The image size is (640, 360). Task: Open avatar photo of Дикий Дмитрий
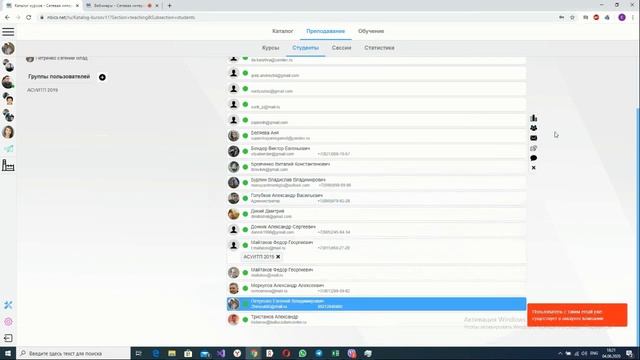233,214
